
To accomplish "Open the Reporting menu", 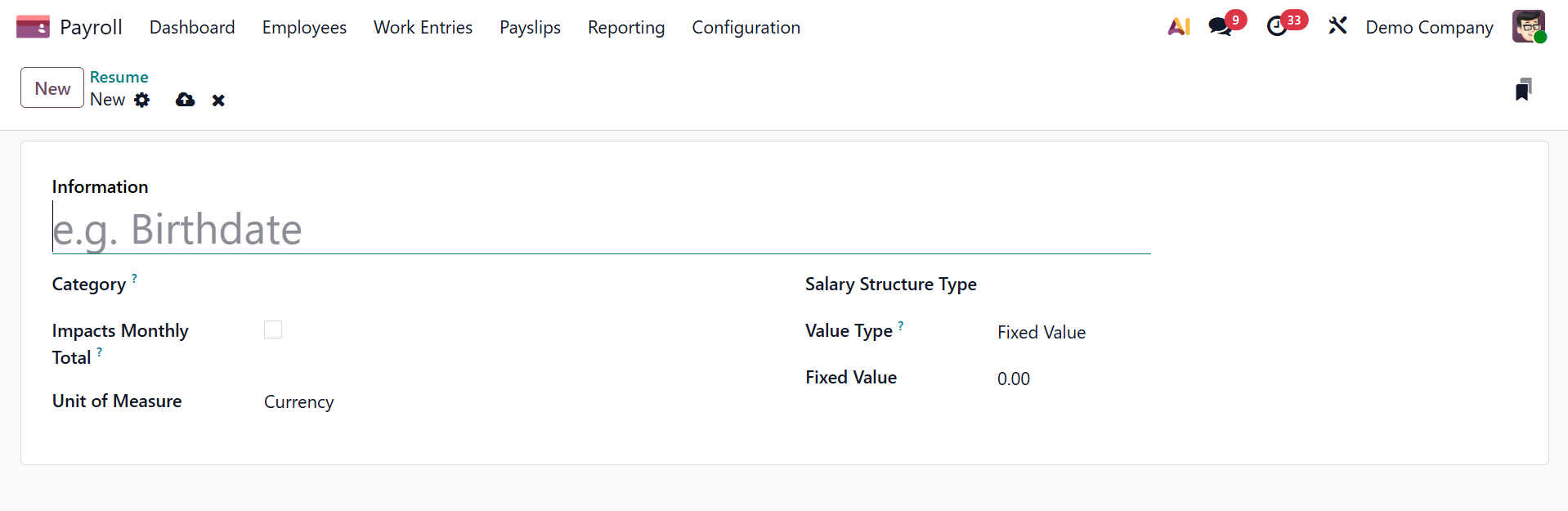I will click(625, 27).
